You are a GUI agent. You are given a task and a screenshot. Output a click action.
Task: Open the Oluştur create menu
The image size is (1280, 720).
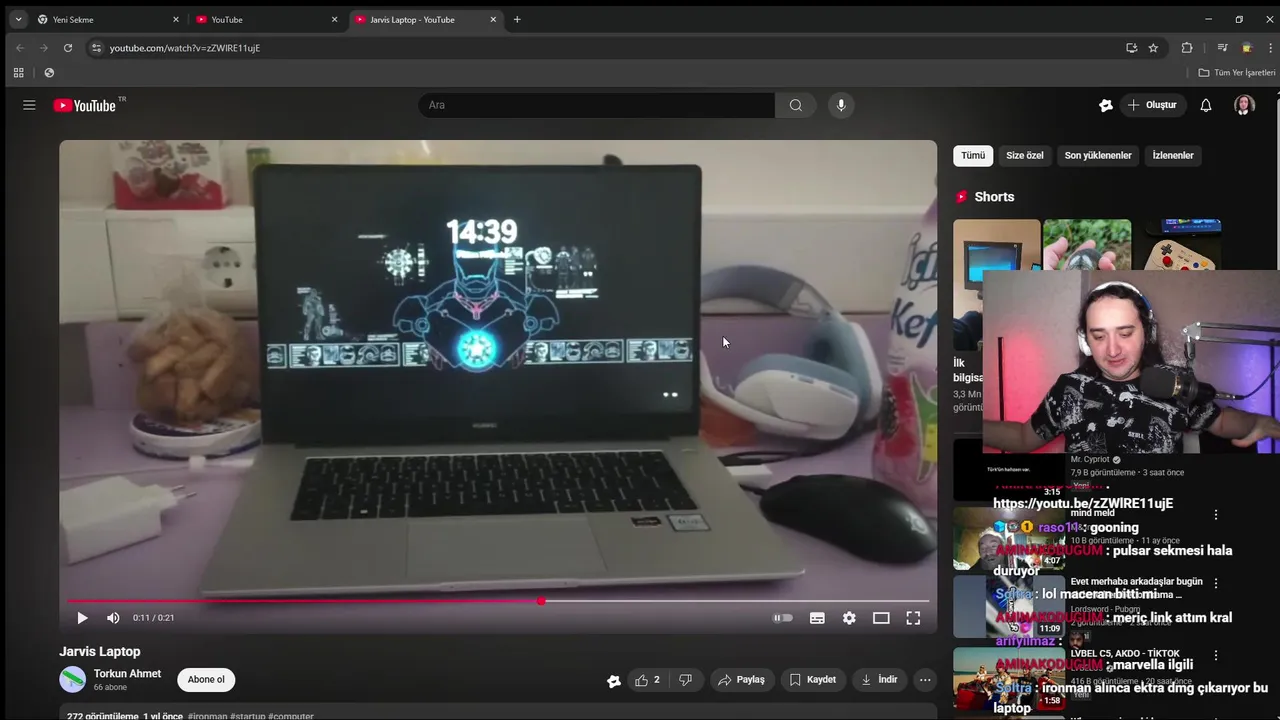pyautogui.click(x=1152, y=105)
